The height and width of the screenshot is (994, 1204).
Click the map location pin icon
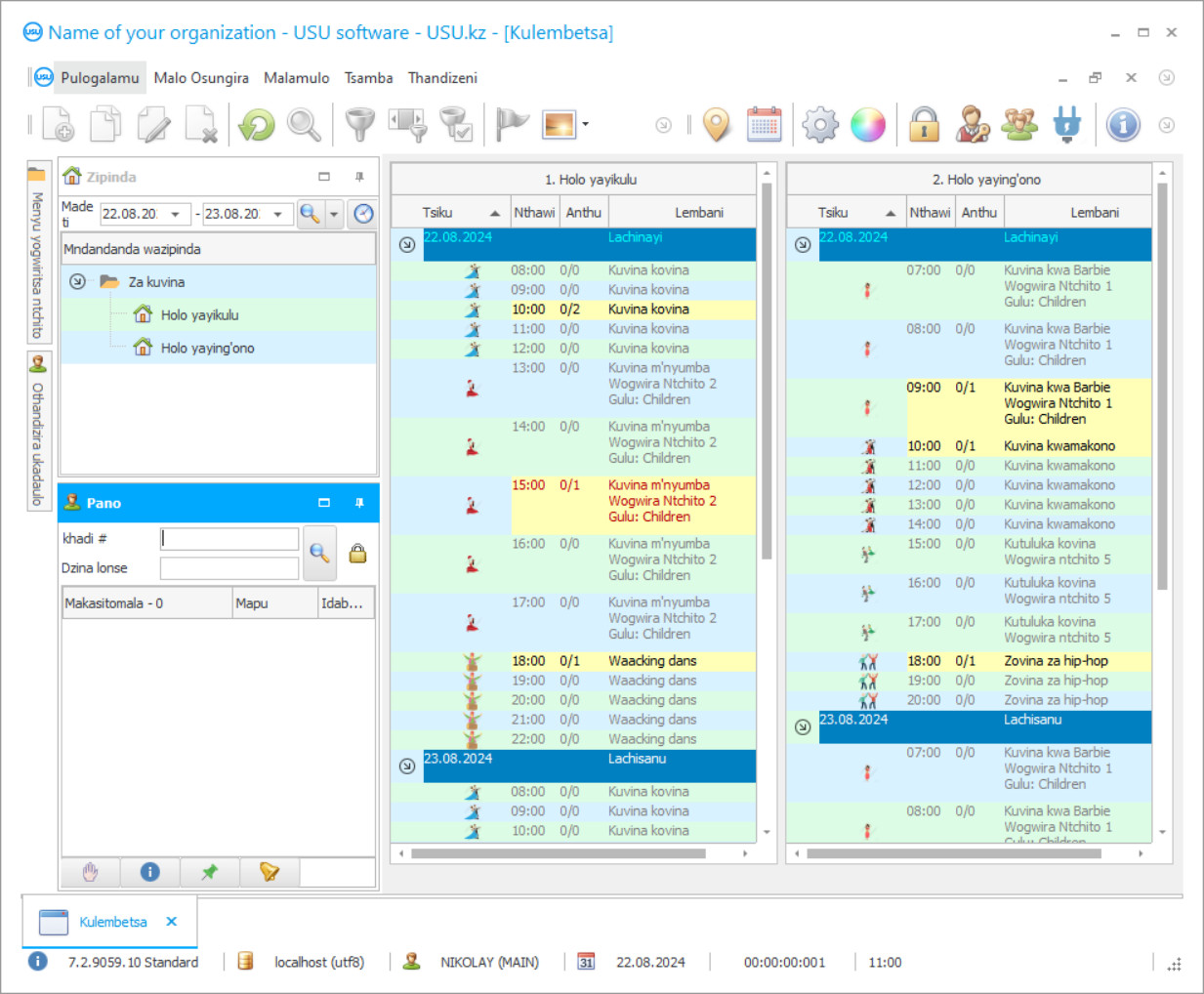(717, 125)
